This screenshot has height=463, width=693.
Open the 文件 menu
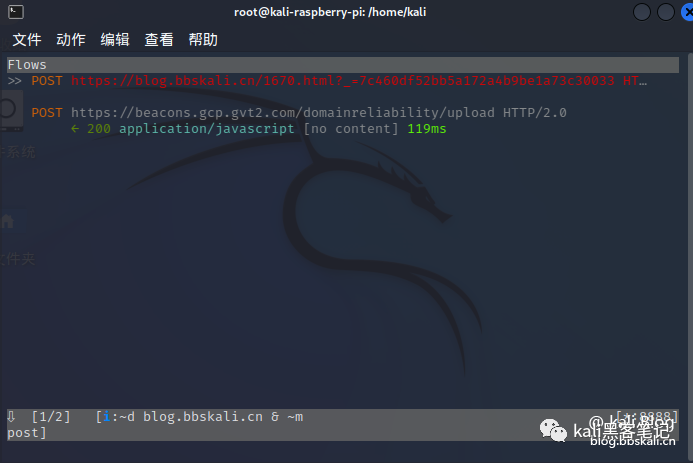tap(27, 40)
